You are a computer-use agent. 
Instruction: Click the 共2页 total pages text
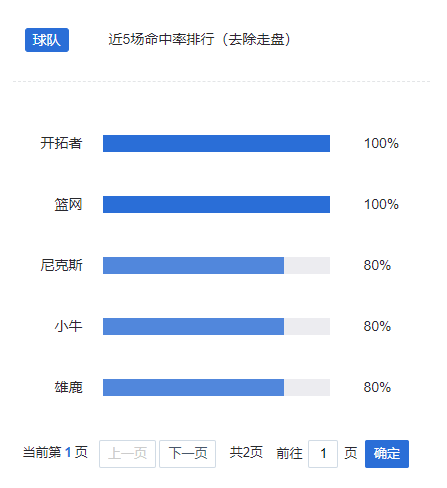point(246,453)
